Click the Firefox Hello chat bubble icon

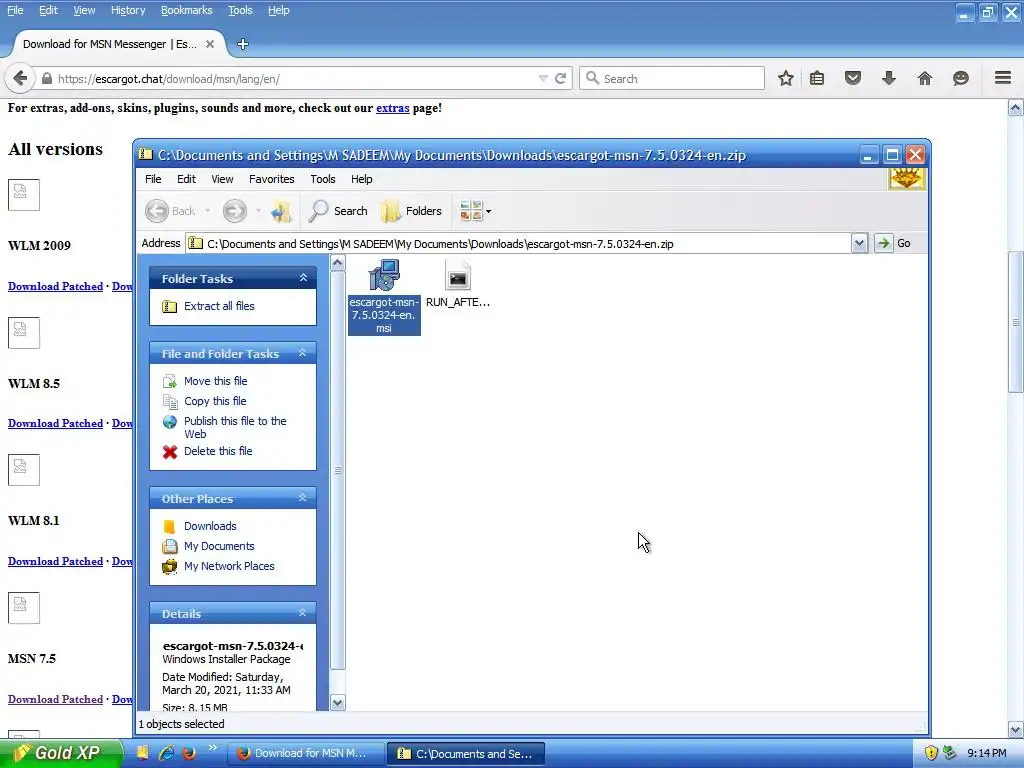(961, 78)
